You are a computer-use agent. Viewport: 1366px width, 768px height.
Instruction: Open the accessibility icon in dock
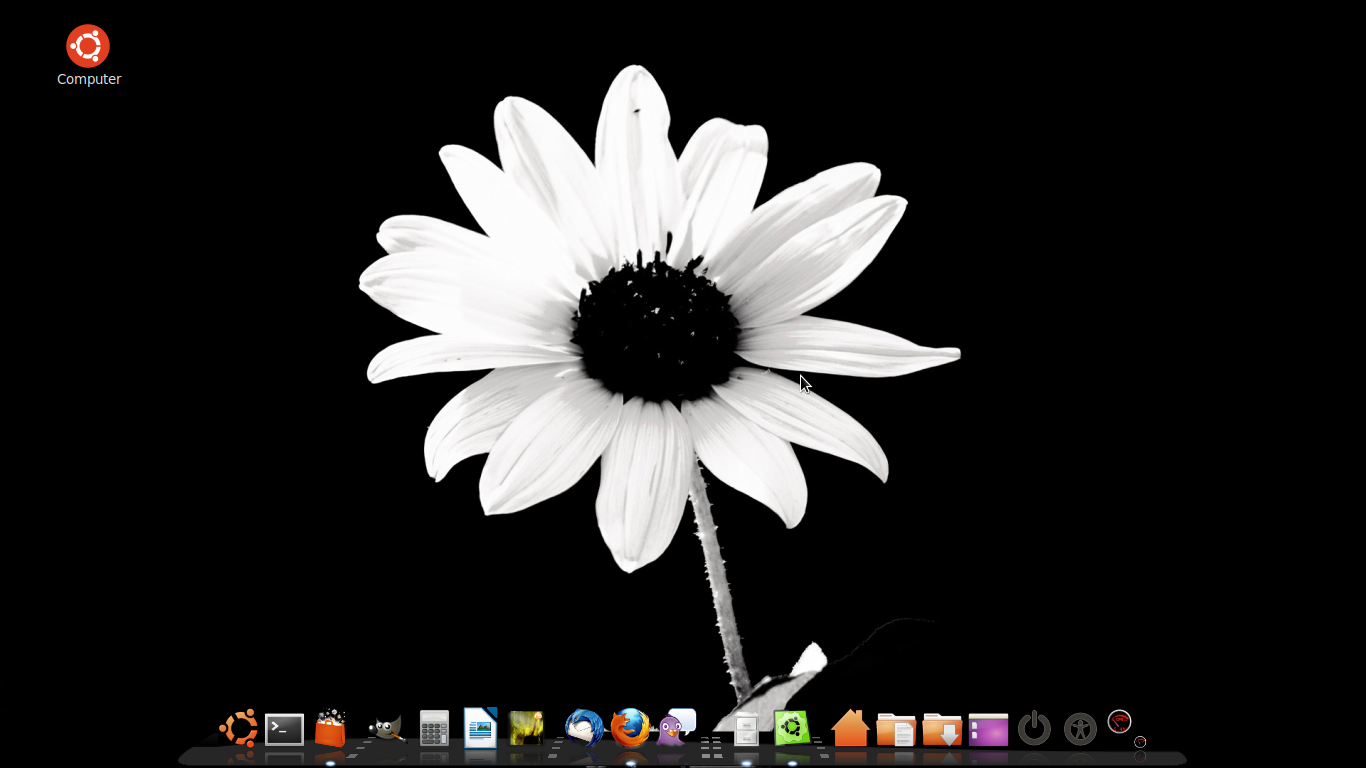coord(1080,729)
